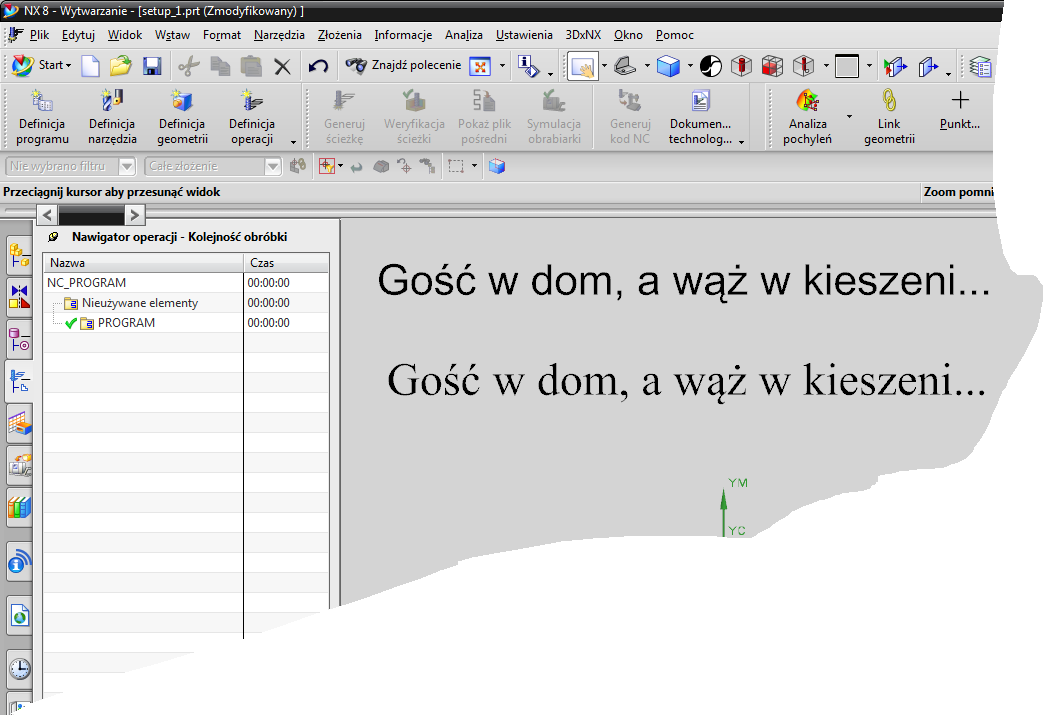The image size is (1044, 720).
Task: Click the Nazwa column header
Action: pos(144,263)
